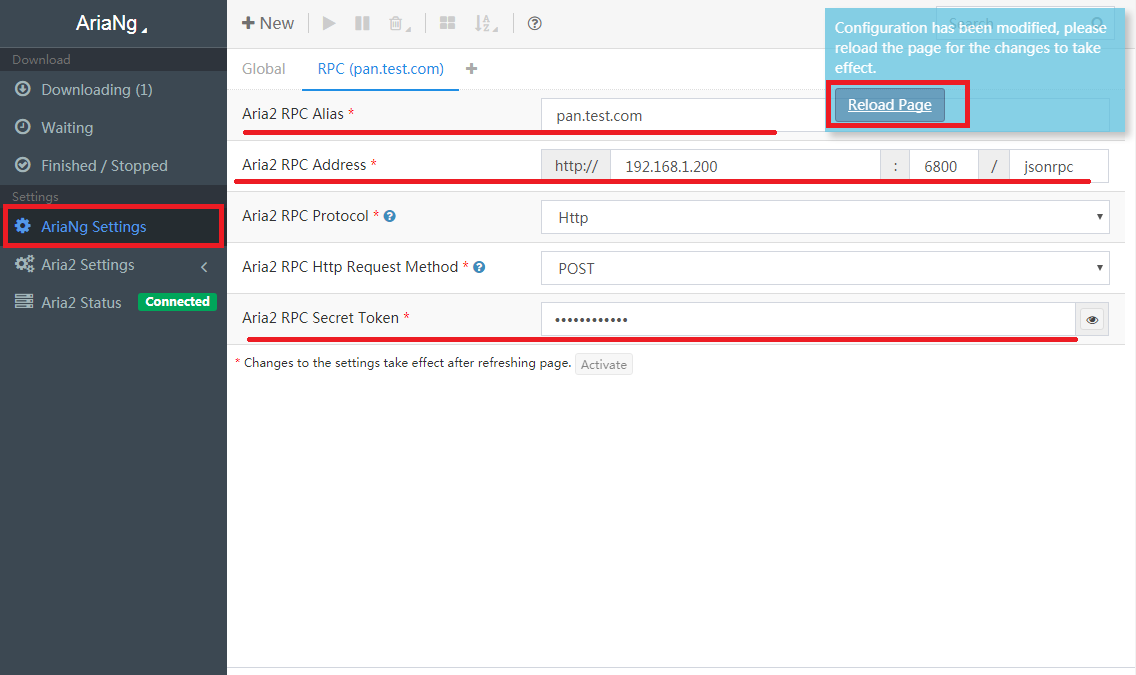Switch to the Global tab
Screen dimensions: 1136x675
pos(264,69)
